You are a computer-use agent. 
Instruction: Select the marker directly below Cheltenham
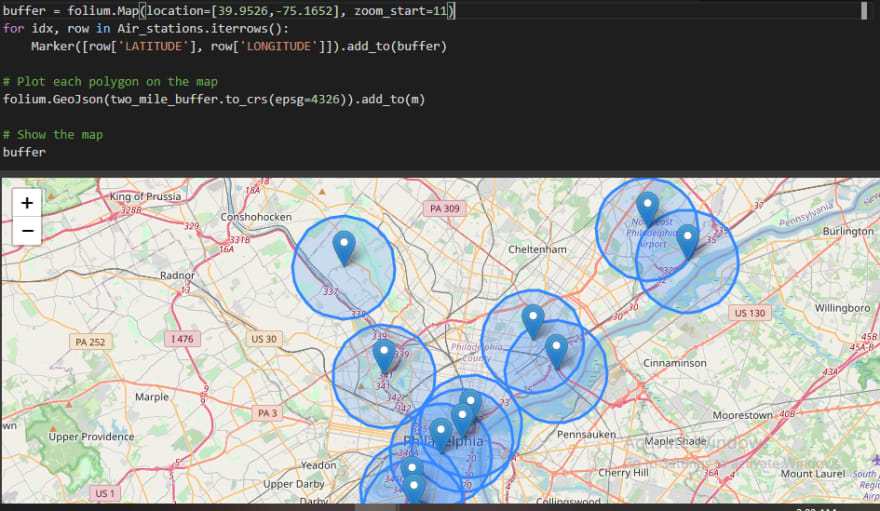pos(533,321)
